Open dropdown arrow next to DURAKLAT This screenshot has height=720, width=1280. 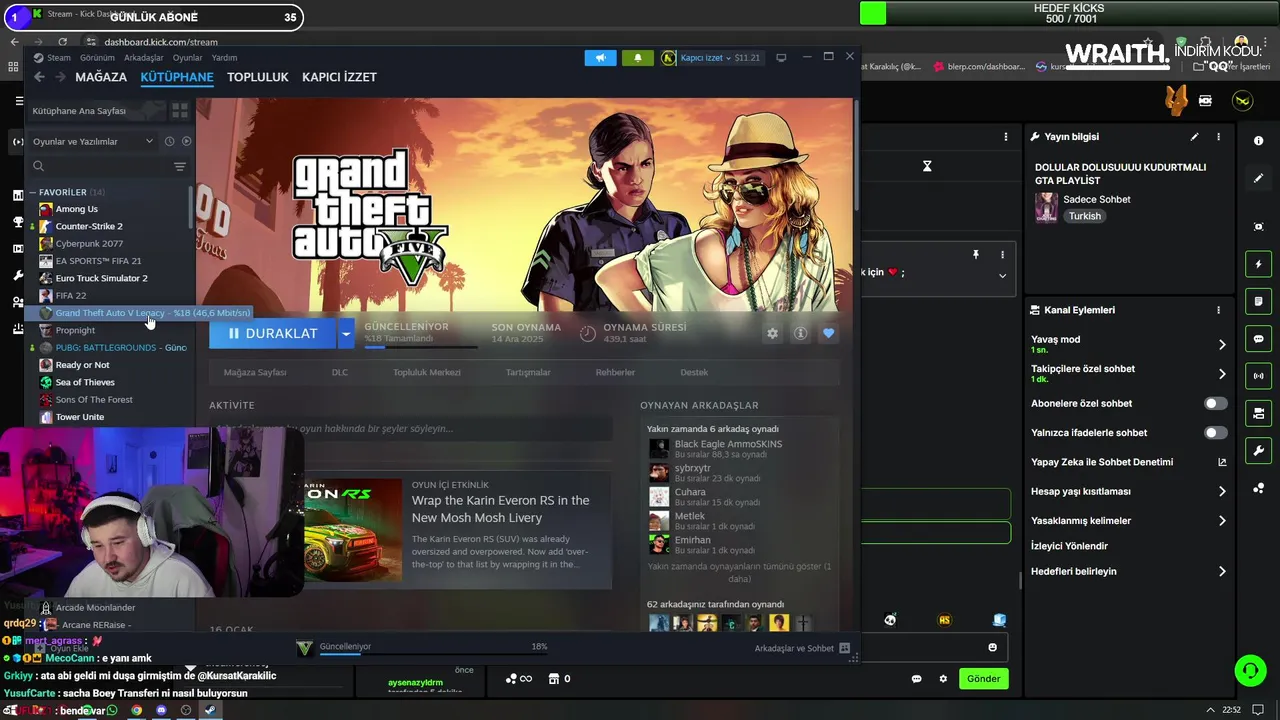[346, 334]
